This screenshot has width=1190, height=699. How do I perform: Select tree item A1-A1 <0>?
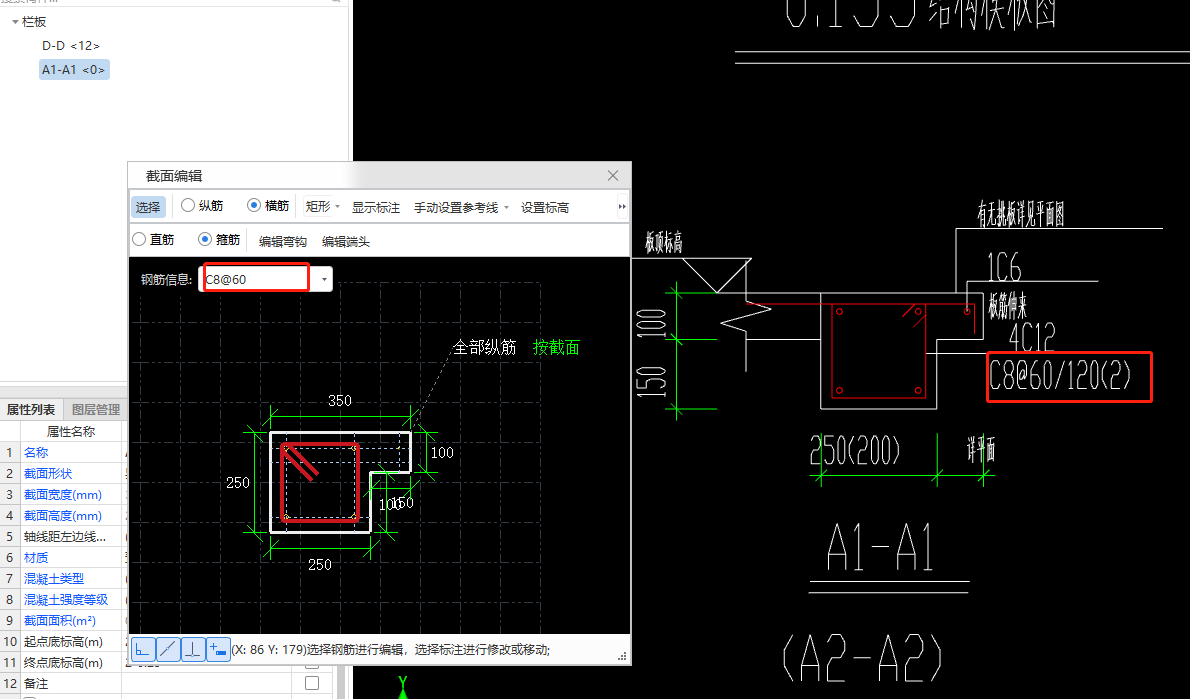(x=74, y=70)
